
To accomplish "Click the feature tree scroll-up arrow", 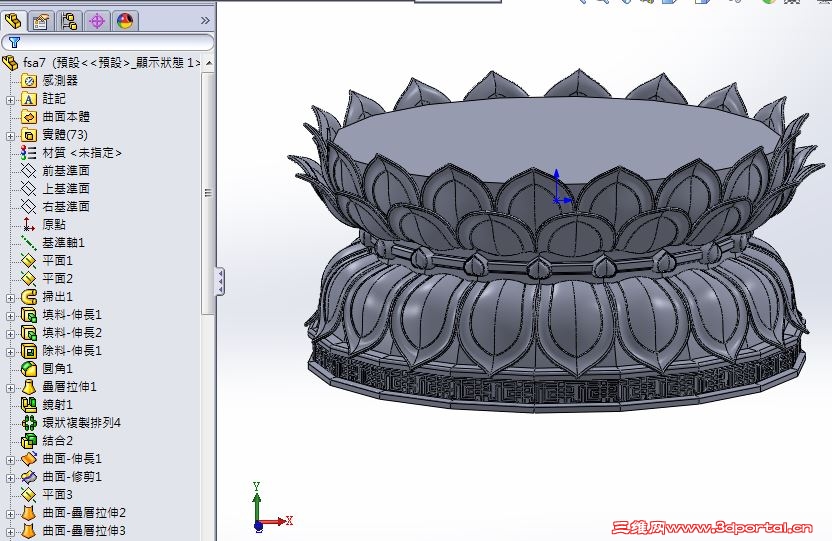I will [209, 63].
